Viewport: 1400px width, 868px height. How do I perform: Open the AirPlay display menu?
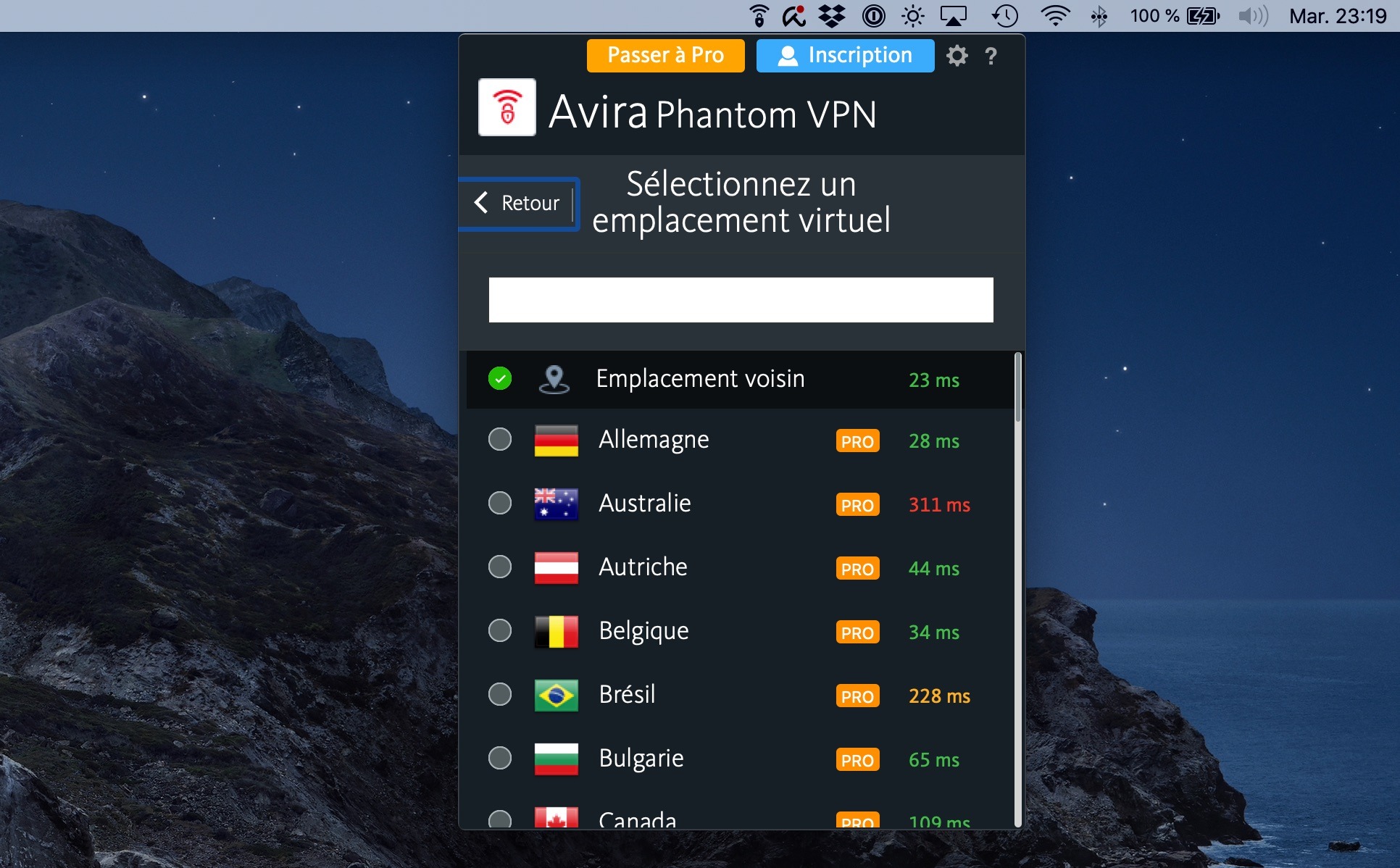pyautogui.click(x=954, y=15)
